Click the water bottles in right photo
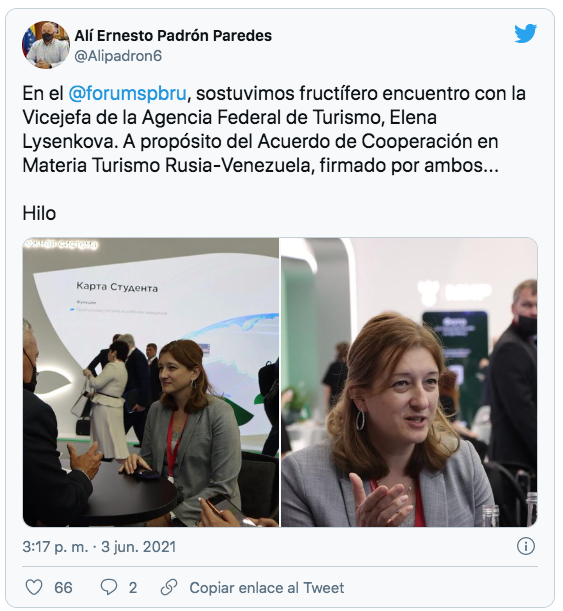563x611 pixels. [510, 509]
